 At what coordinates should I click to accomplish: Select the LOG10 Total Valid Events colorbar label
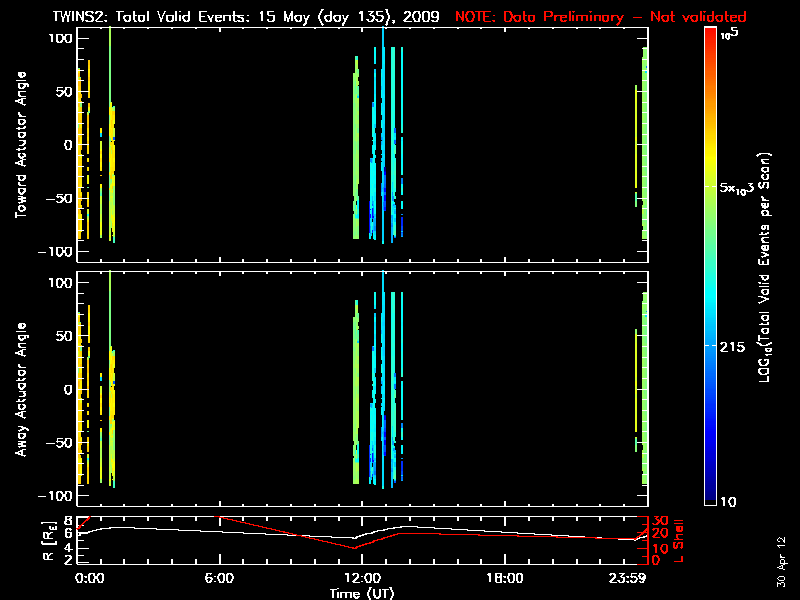[x=765, y=268]
